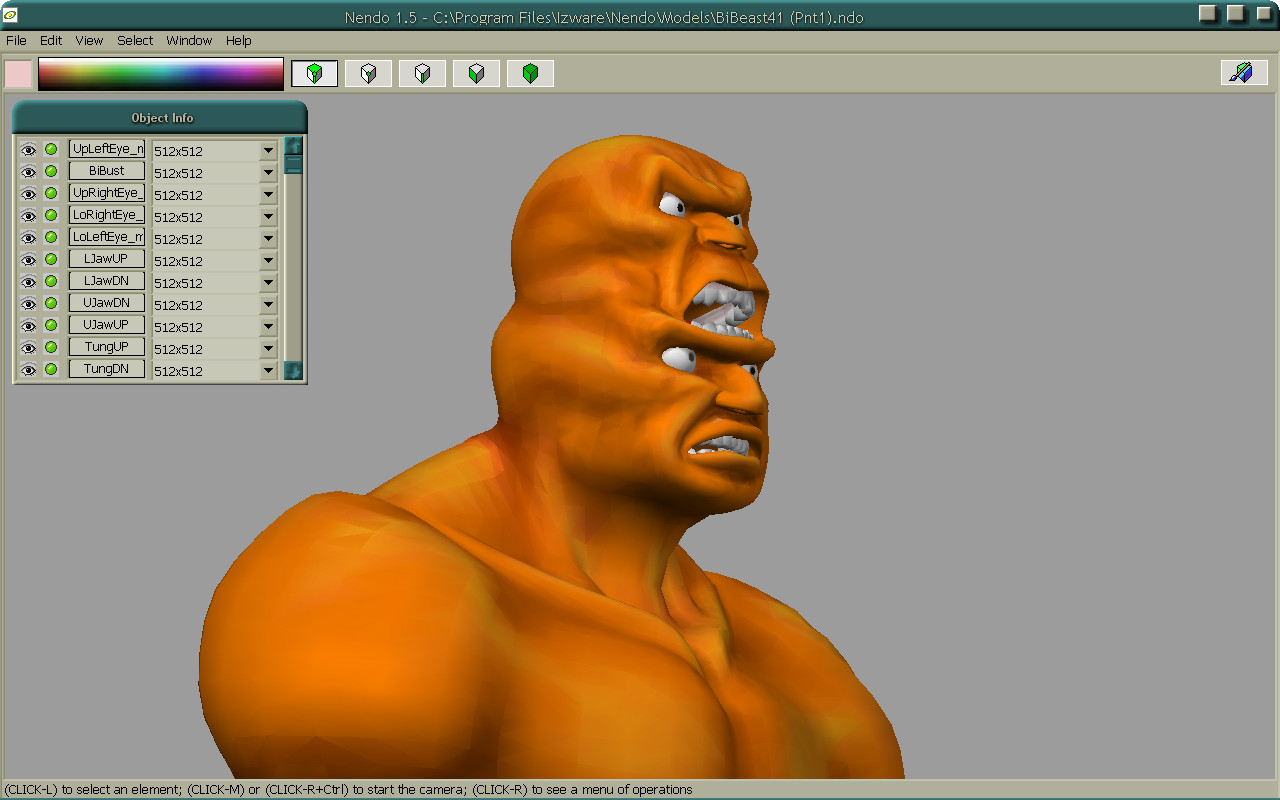
Task: Open the Edit menu
Action: [51, 41]
